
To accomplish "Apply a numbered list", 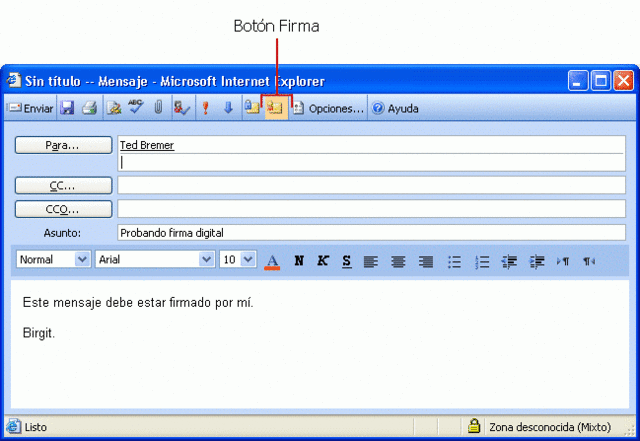I will coord(482,261).
